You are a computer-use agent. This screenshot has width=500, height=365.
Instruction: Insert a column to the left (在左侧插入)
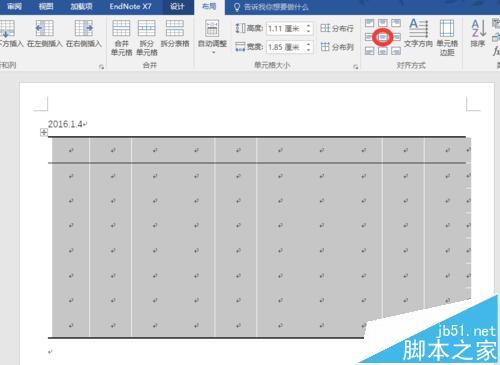click(x=45, y=33)
